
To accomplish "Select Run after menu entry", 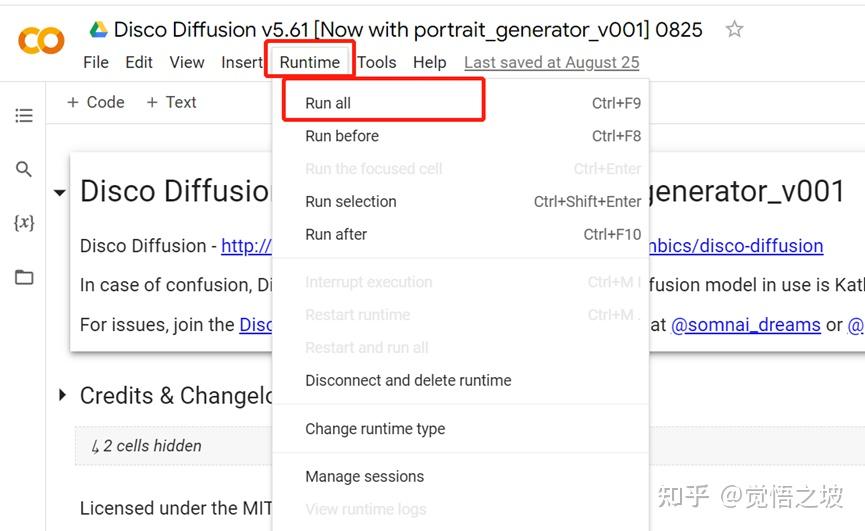I will 461,234.
